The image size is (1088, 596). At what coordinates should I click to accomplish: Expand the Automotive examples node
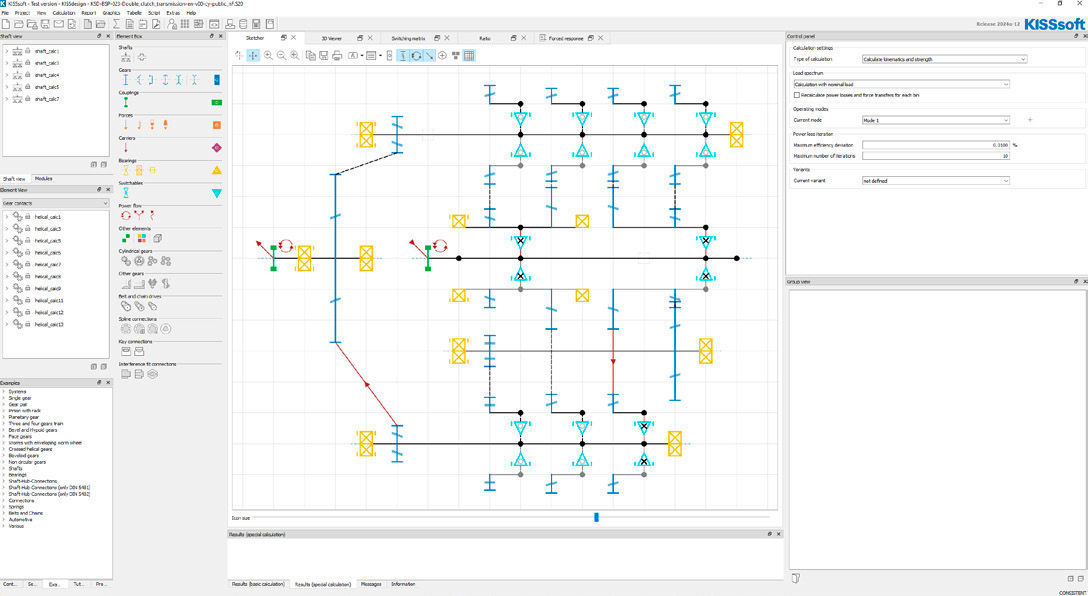[3, 520]
